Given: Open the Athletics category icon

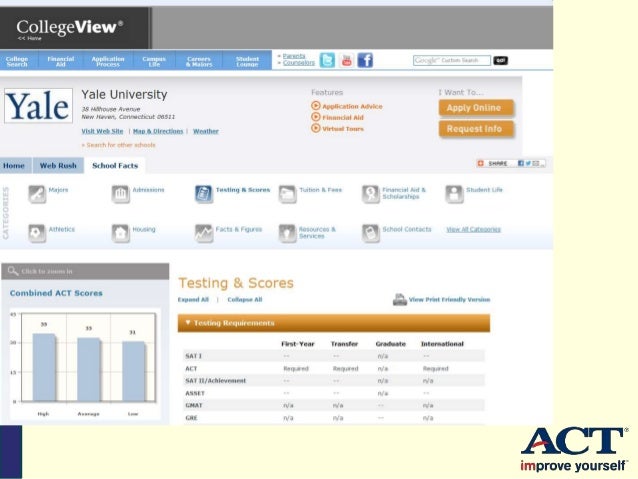Looking at the screenshot, I should click(37, 233).
